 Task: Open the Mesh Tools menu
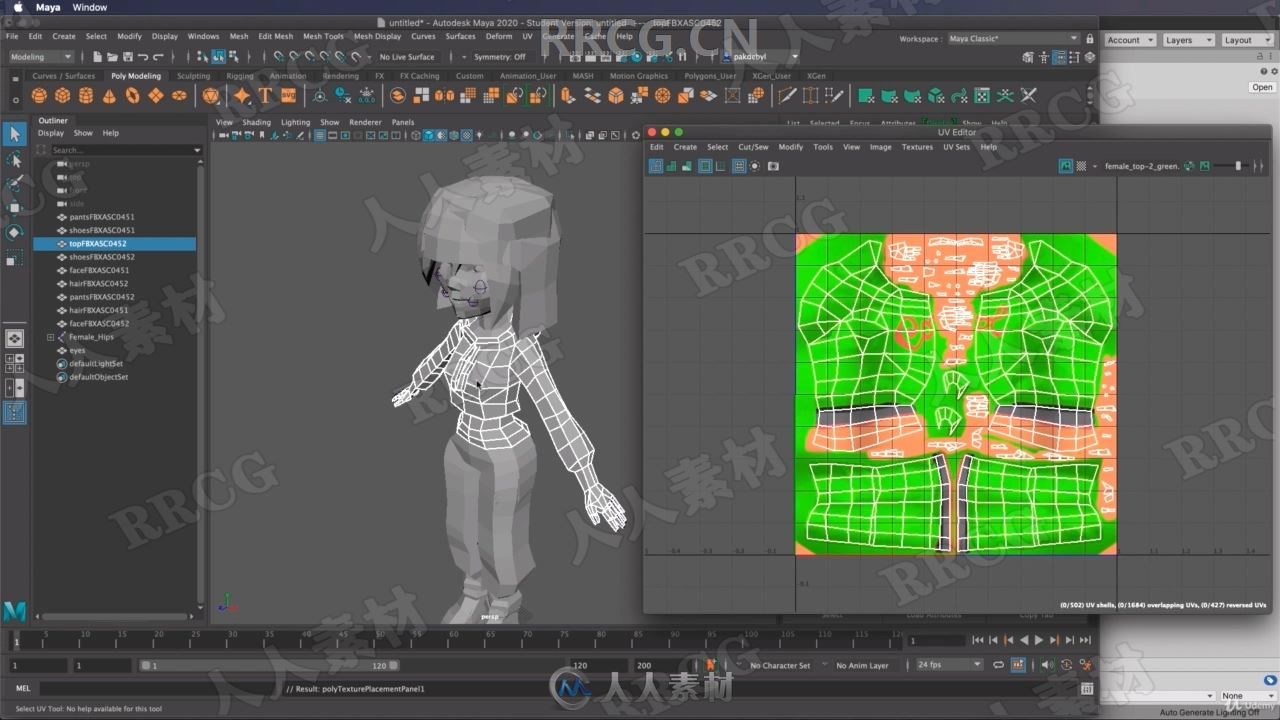(323, 36)
